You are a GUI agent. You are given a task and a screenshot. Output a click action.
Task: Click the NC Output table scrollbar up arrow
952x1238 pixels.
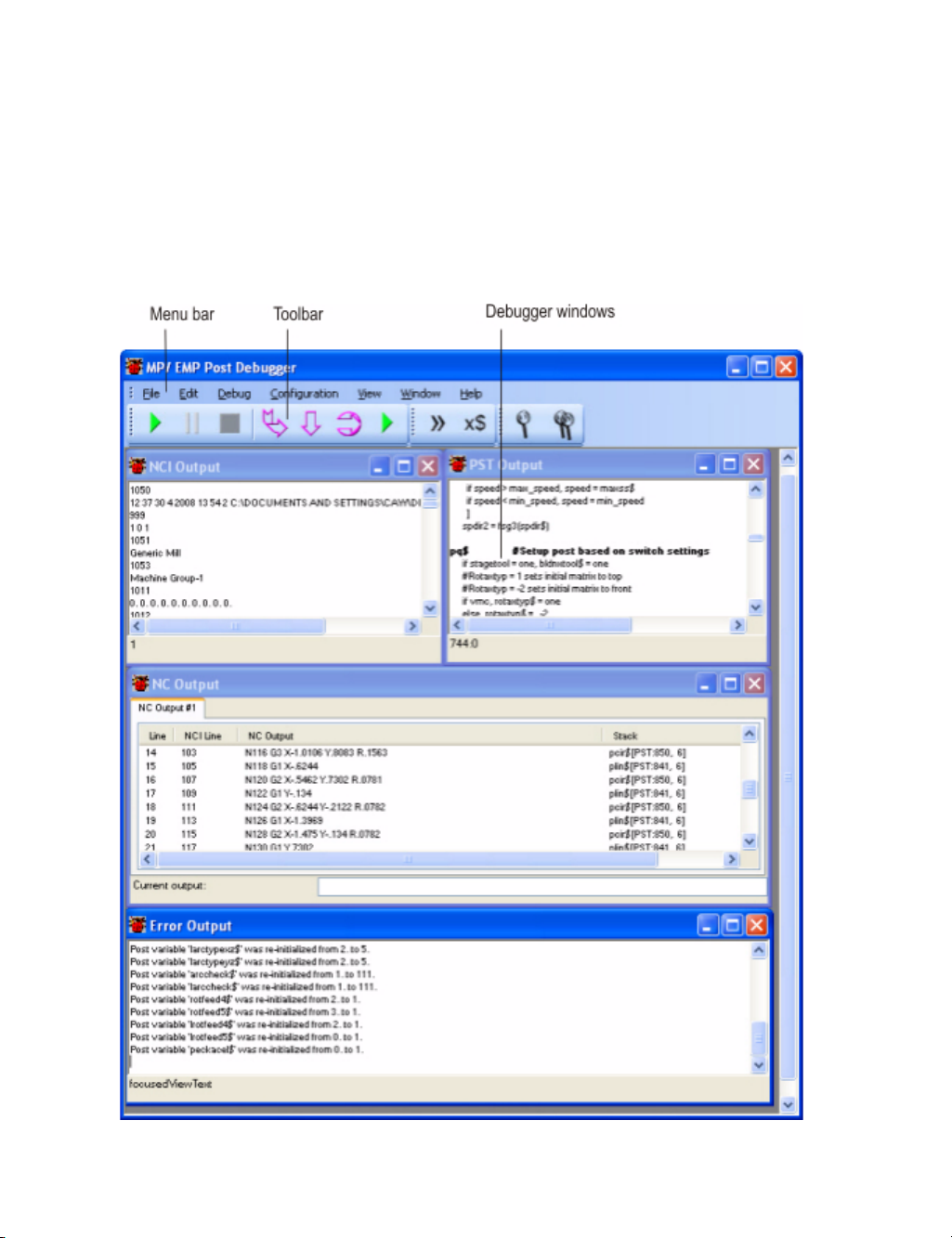click(750, 735)
